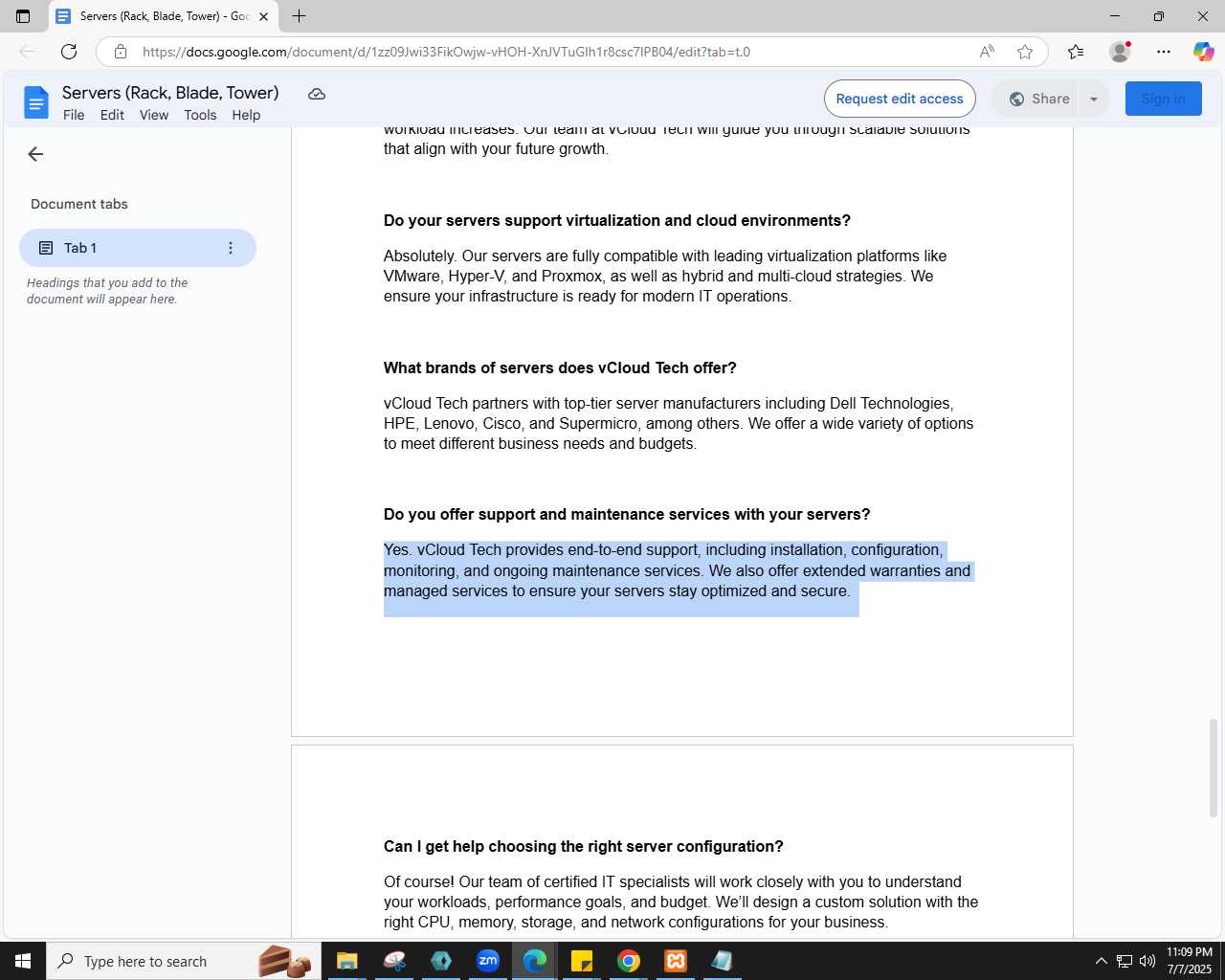Click Request edit access button

coord(900,99)
